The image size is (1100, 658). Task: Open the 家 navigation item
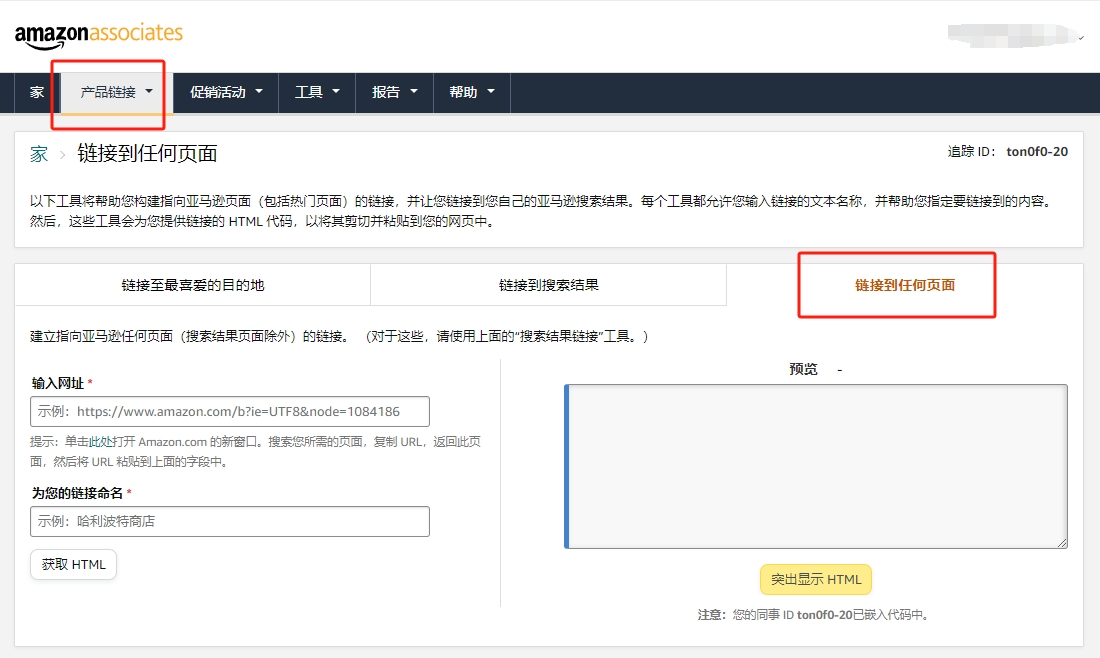(x=37, y=92)
